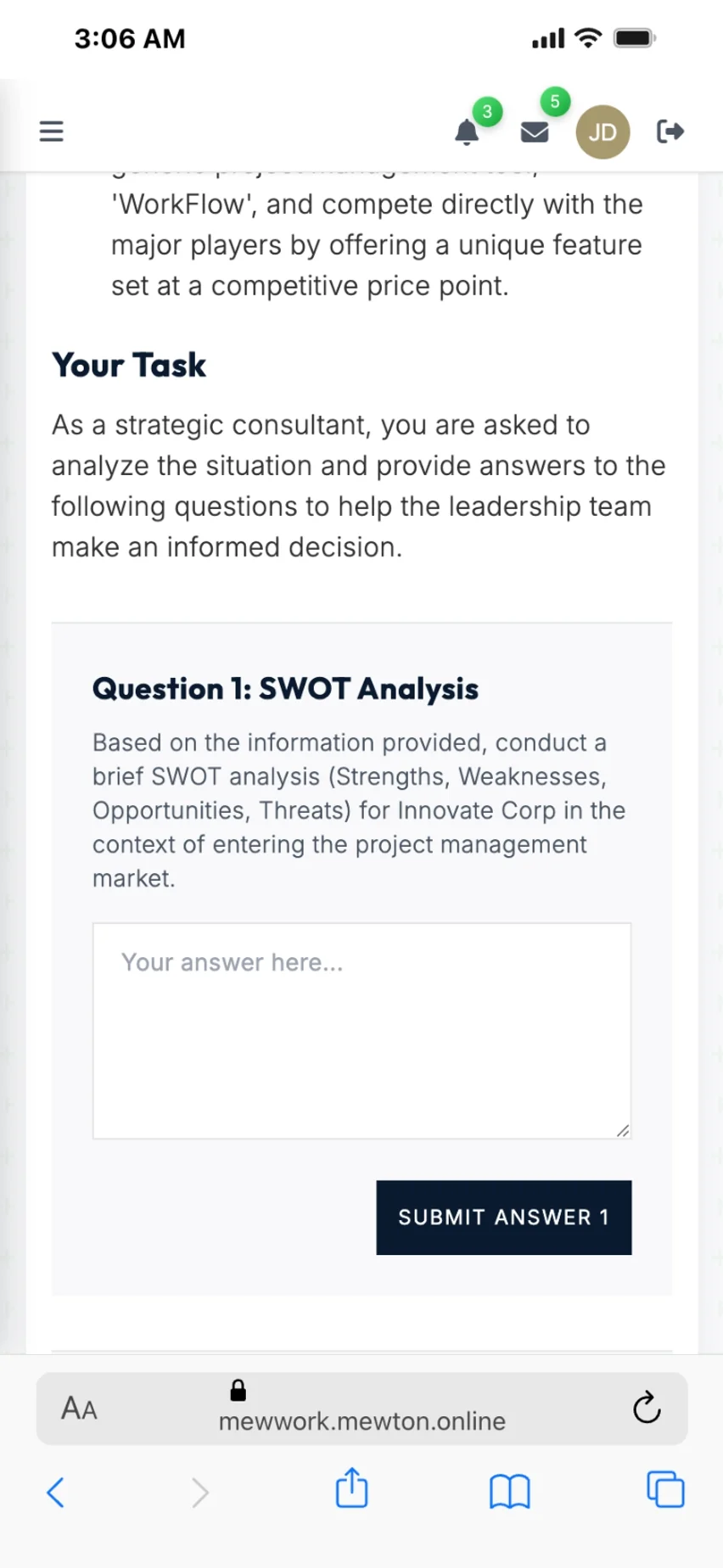Viewport: 723px width, 1568px height.
Task: Open the JD profile avatar
Action: (602, 132)
